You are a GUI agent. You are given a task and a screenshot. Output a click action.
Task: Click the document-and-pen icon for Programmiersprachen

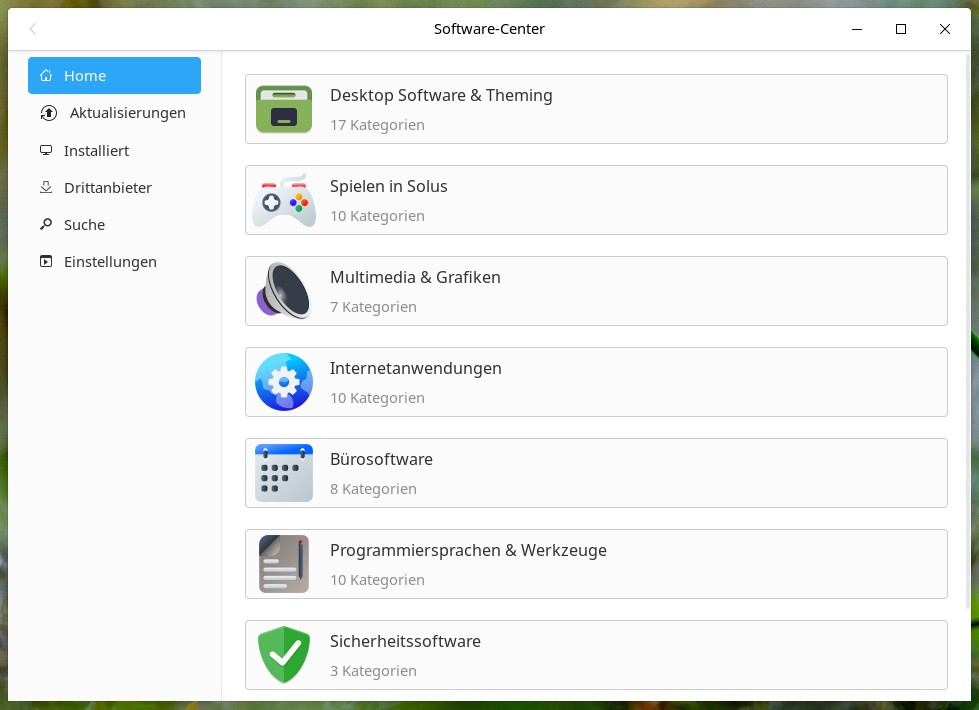coord(283,564)
